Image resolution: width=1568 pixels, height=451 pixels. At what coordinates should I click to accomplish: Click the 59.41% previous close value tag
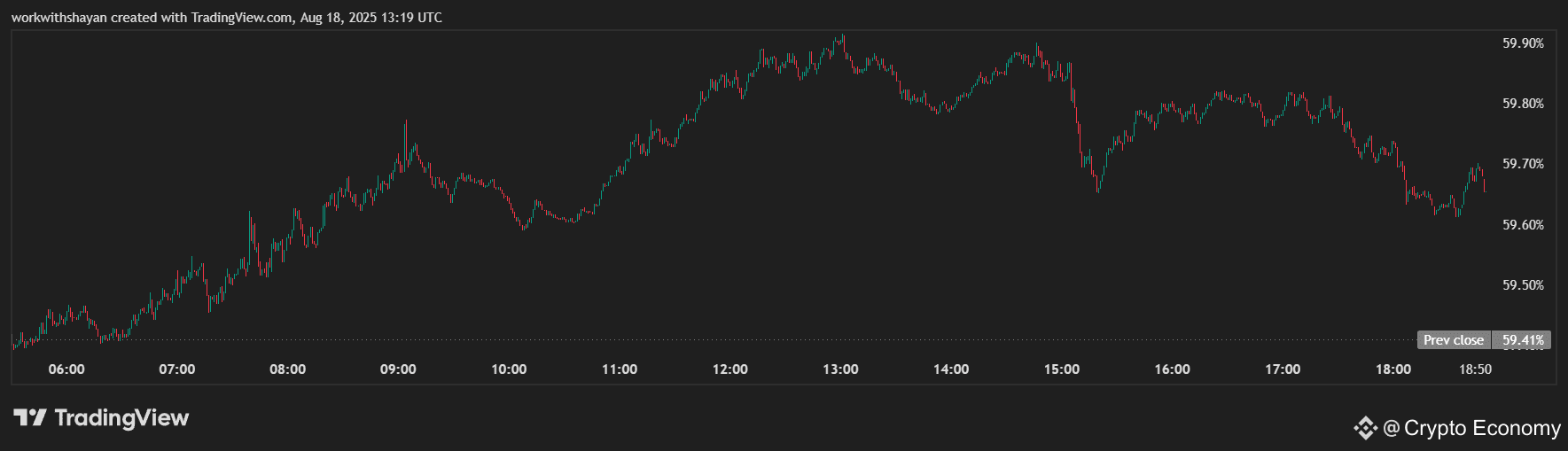[x=1522, y=340]
